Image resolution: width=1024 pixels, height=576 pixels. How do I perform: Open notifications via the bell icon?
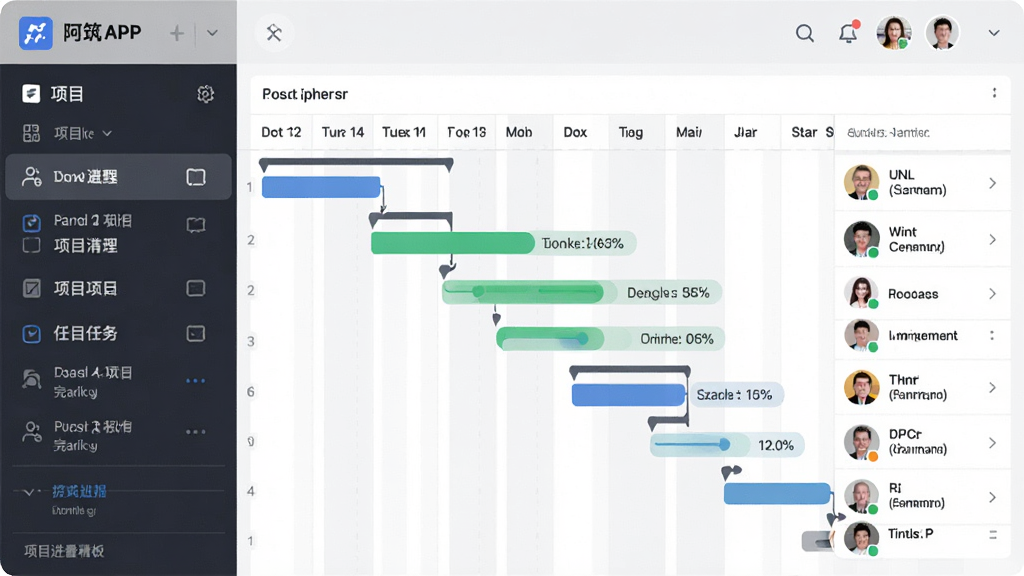coord(848,33)
